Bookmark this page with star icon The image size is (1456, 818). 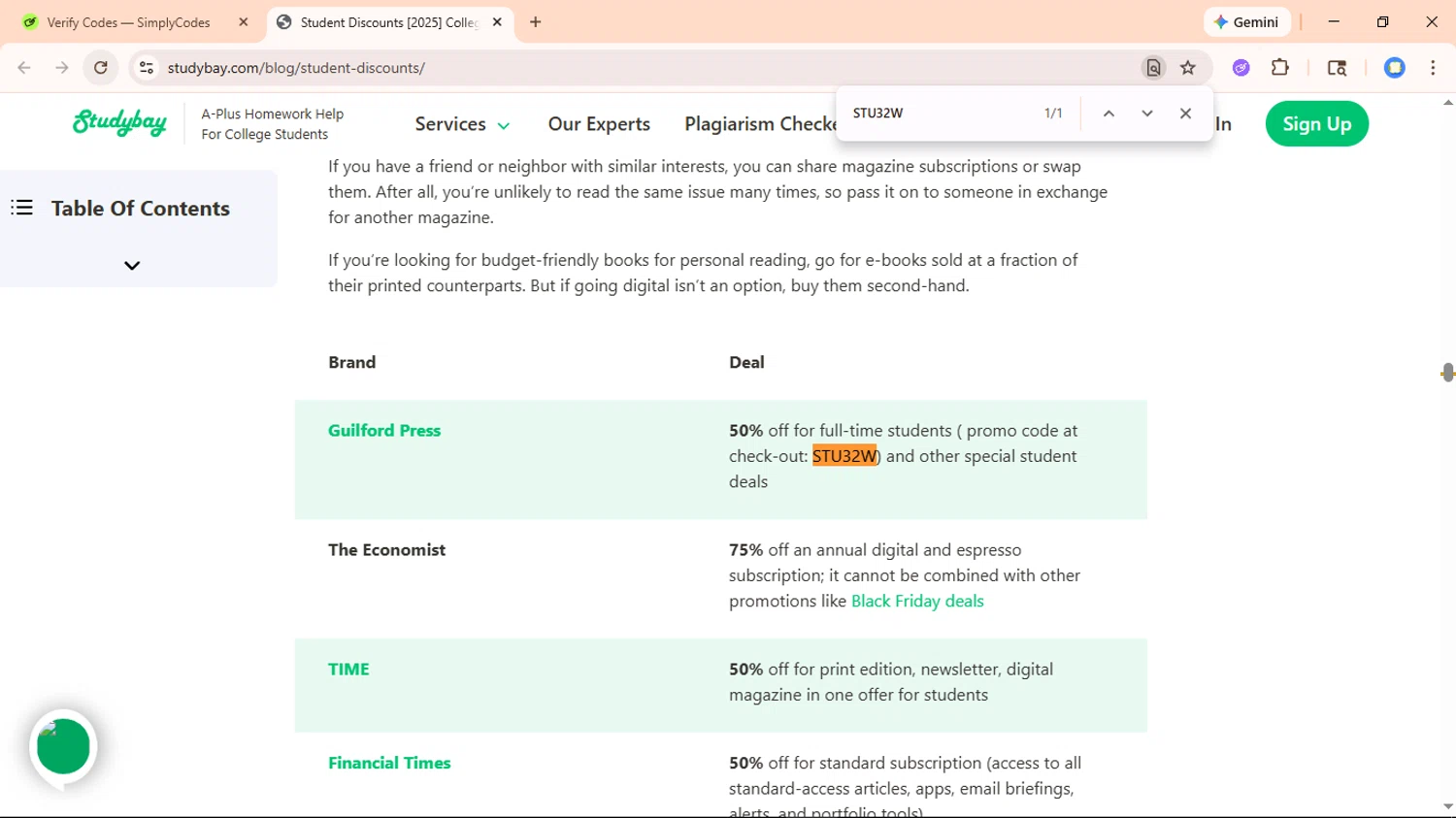pyautogui.click(x=1188, y=68)
